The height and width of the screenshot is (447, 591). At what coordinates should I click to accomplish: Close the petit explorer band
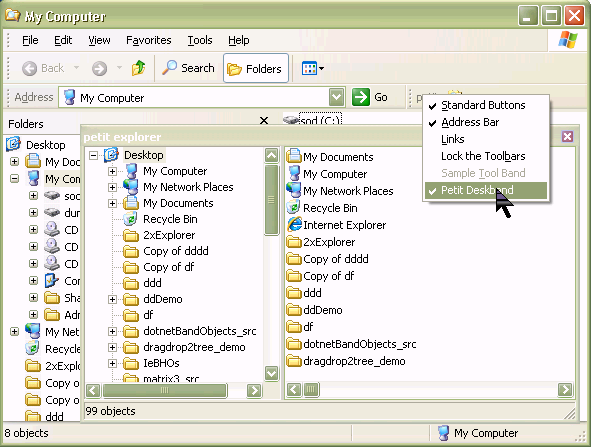(x=567, y=136)
